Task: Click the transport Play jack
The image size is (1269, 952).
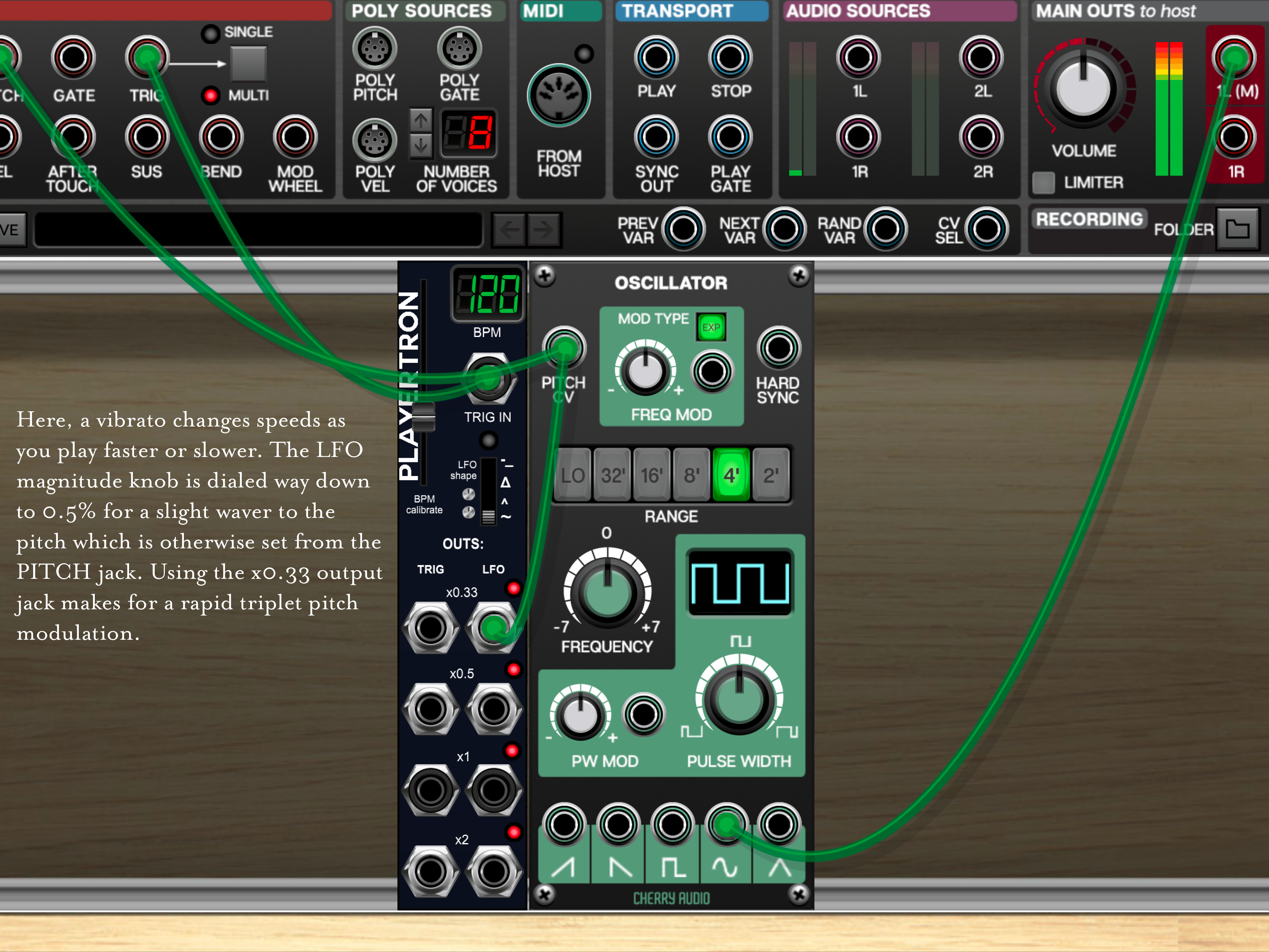Action: [656, 58]
